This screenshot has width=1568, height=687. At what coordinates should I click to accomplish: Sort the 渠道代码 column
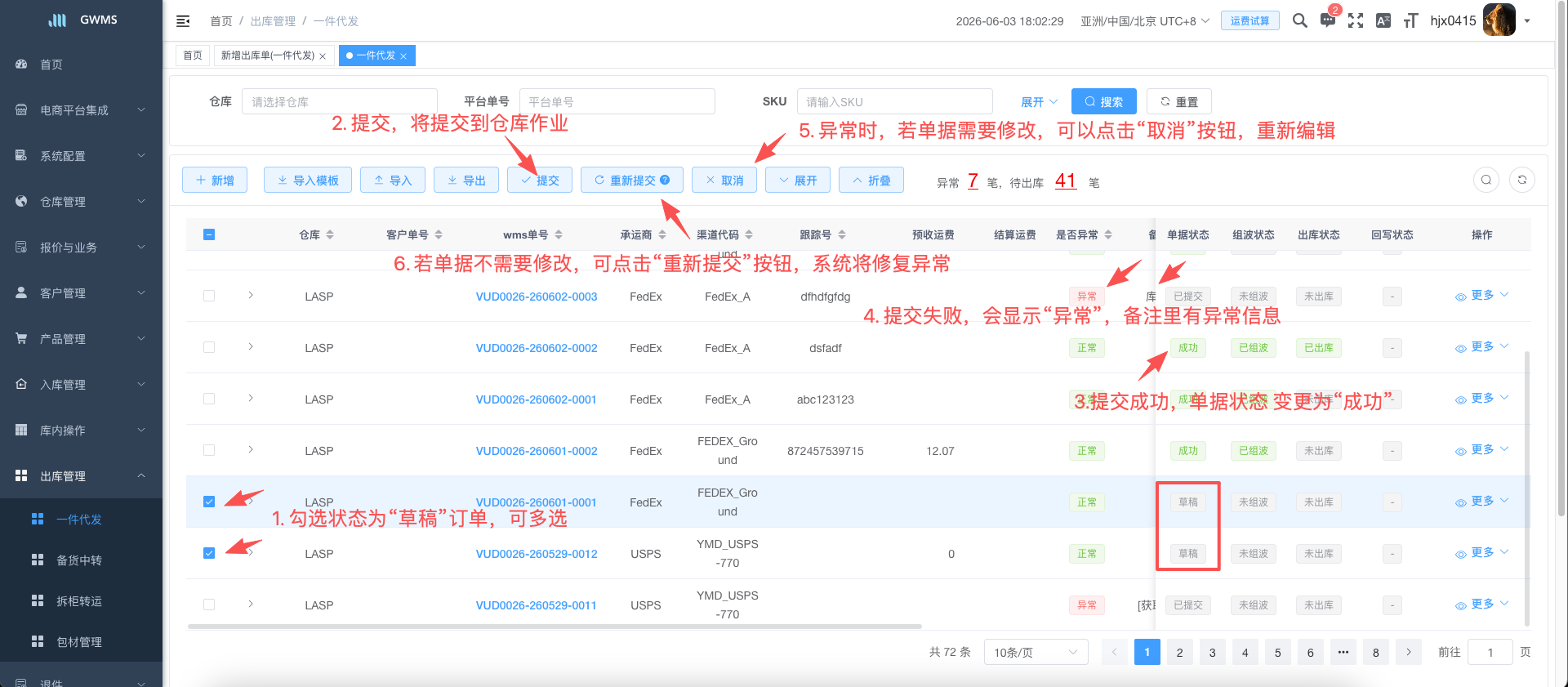749,234
